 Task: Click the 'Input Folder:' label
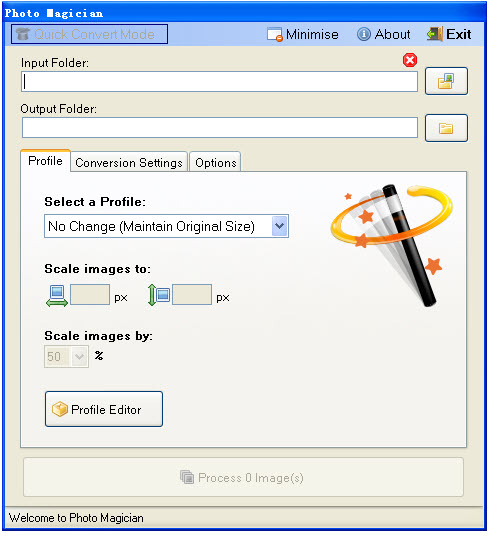click(x=55, y=63)
